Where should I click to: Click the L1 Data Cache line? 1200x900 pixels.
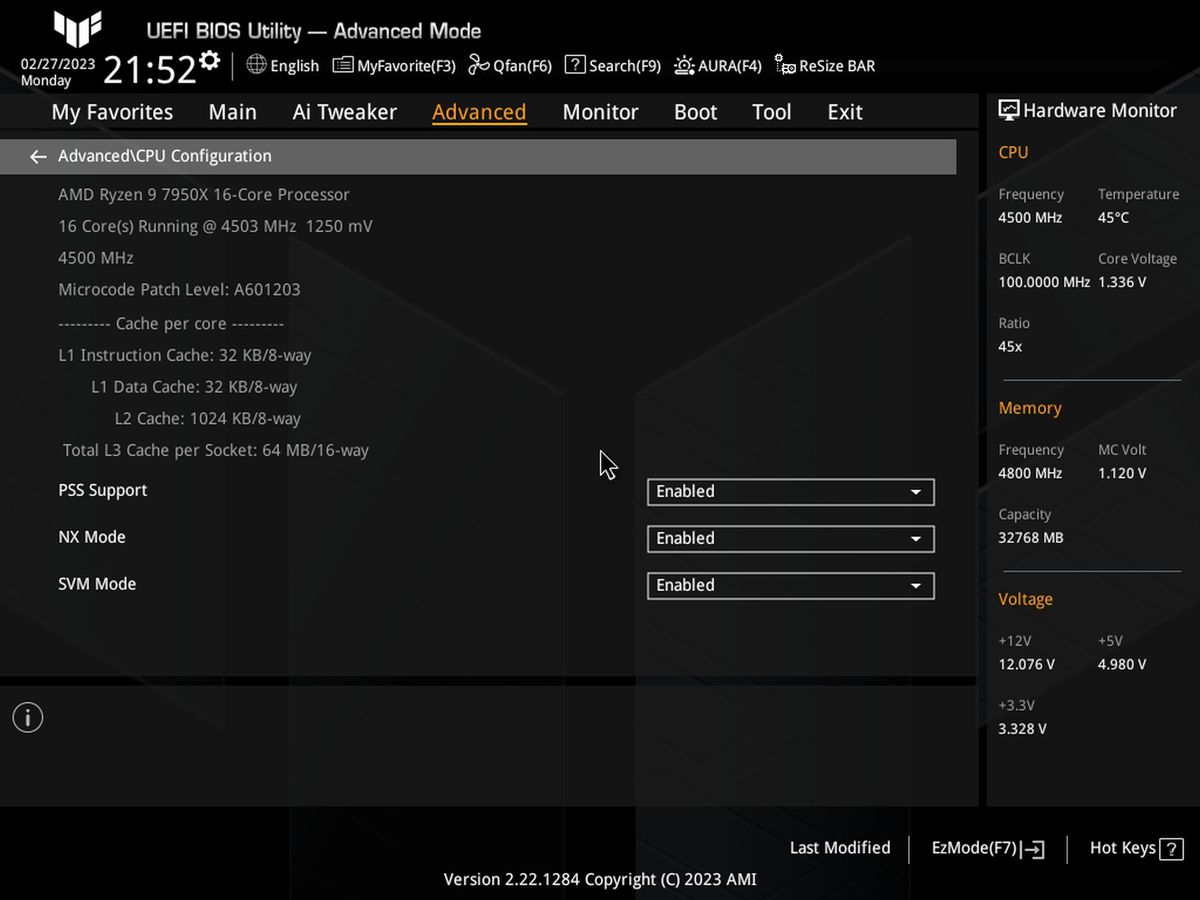(194, 387)
